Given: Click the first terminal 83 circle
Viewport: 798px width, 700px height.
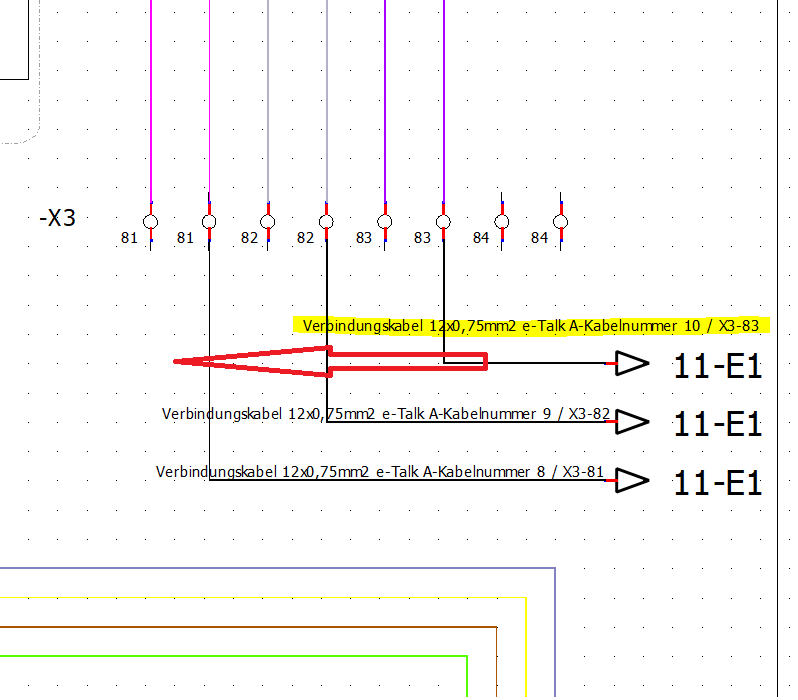Looking at the screenshot, I should tap(384, 221).
